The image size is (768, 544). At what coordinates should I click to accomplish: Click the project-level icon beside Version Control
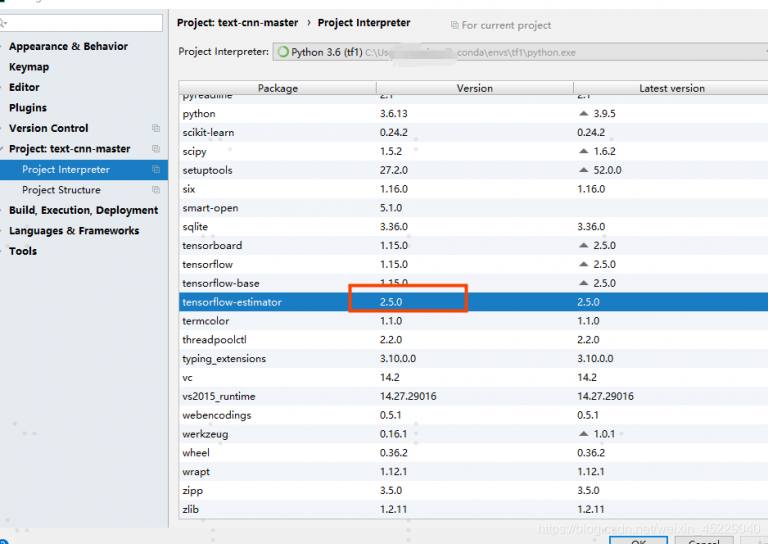click(156, 129)
